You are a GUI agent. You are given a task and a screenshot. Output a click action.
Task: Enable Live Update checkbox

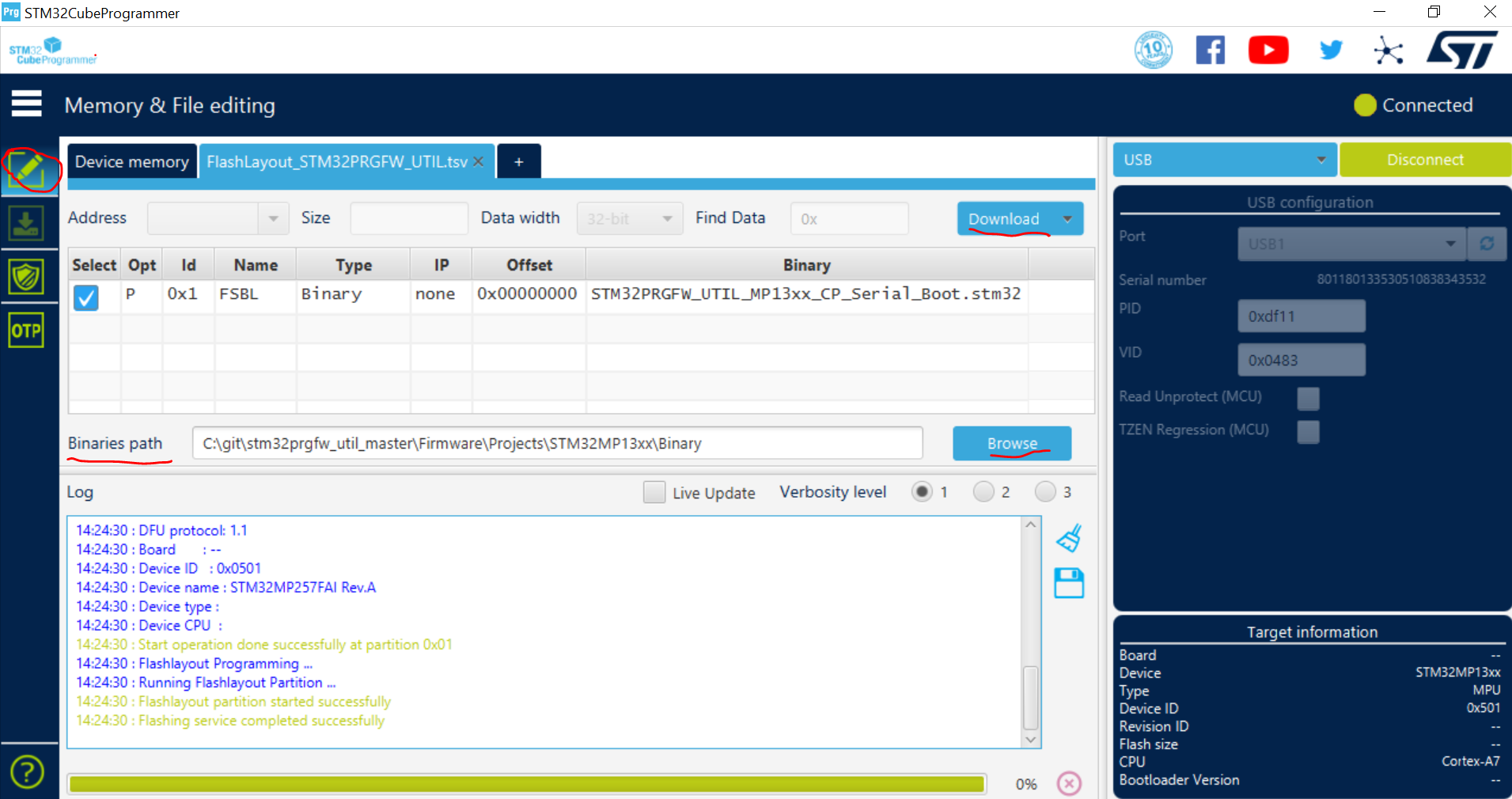654,492
